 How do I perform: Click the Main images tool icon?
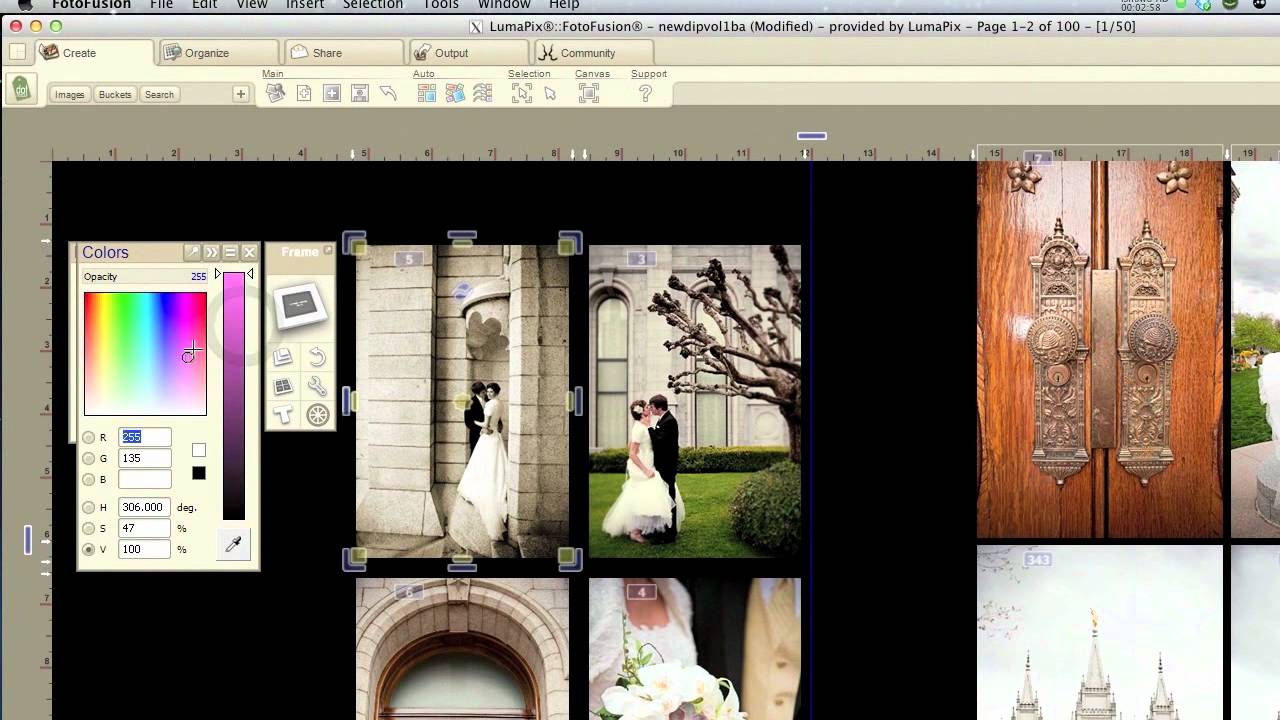pos(276,93)
